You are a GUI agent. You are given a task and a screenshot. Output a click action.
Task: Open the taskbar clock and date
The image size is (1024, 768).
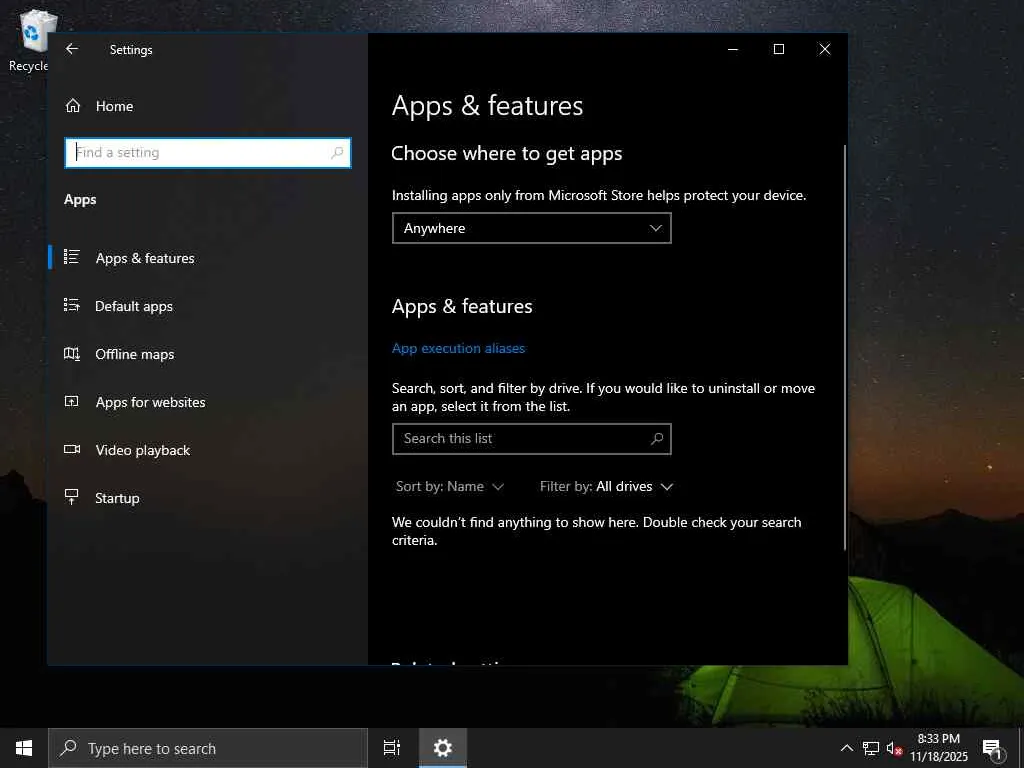(x=938, y=748)
